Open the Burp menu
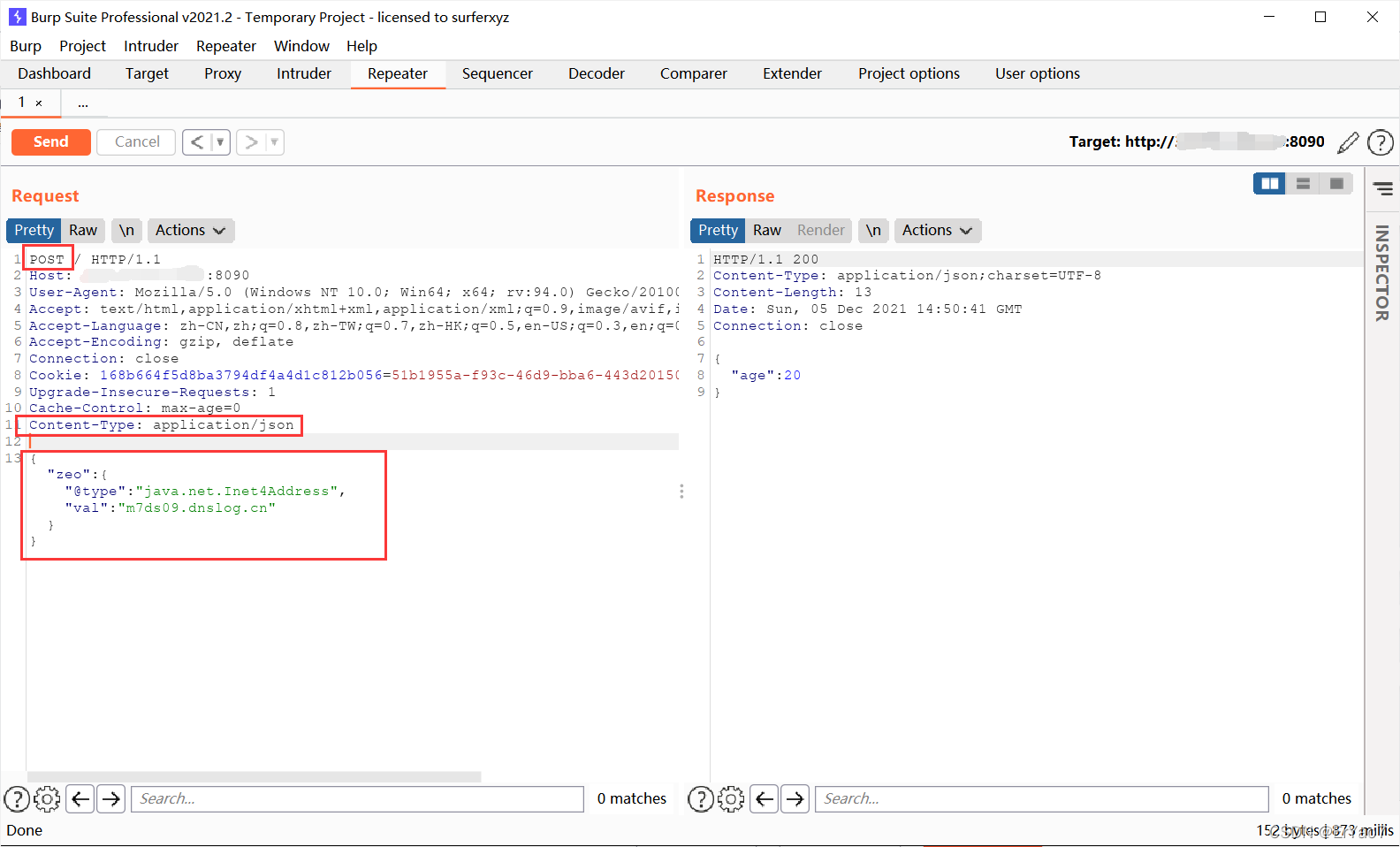1400x847 pixels. coord(26,46)
